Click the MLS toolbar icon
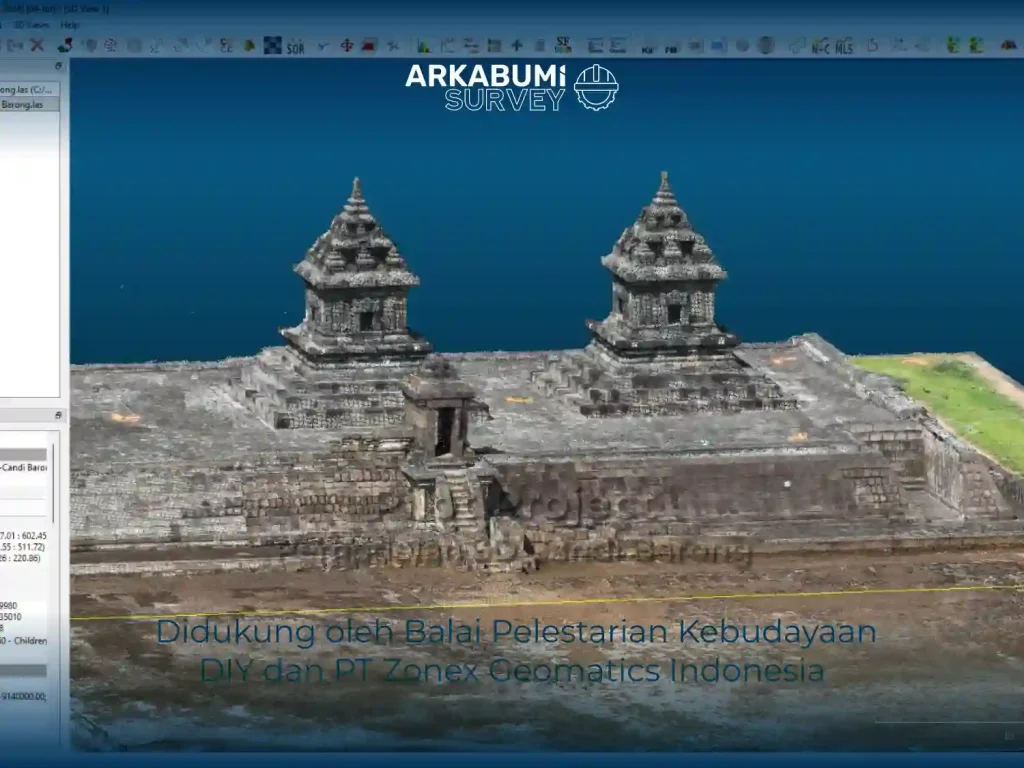The image size is (1024, 768). click(x=844, y=46)
